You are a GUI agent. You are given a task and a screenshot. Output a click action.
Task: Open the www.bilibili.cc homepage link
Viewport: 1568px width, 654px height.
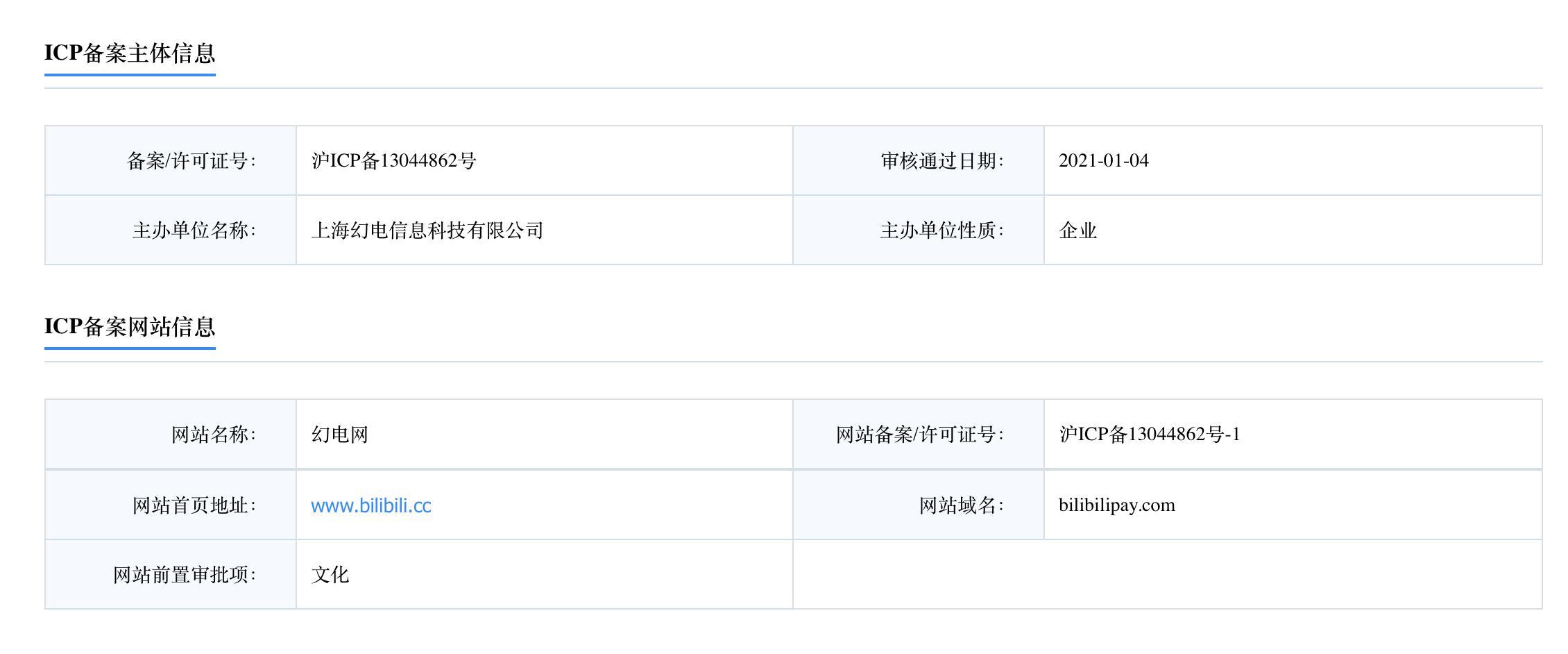371,505
